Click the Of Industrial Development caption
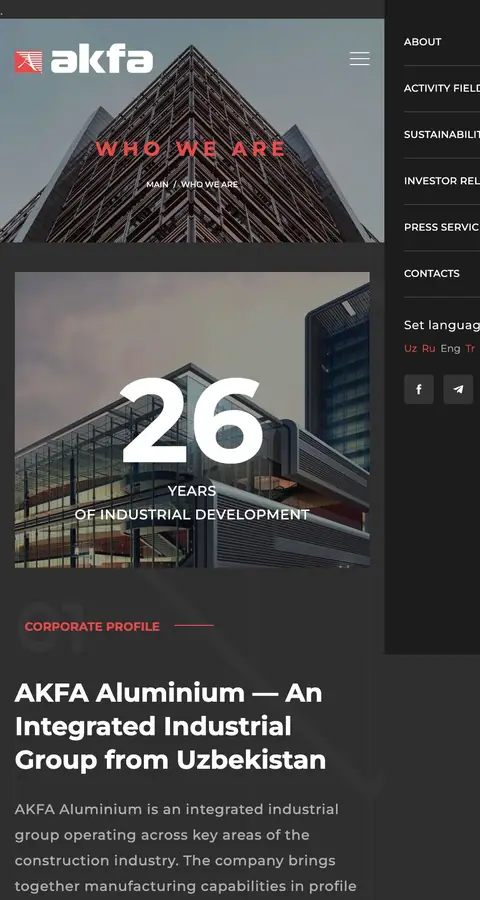The image size is (480, 900). pos(192,515)
